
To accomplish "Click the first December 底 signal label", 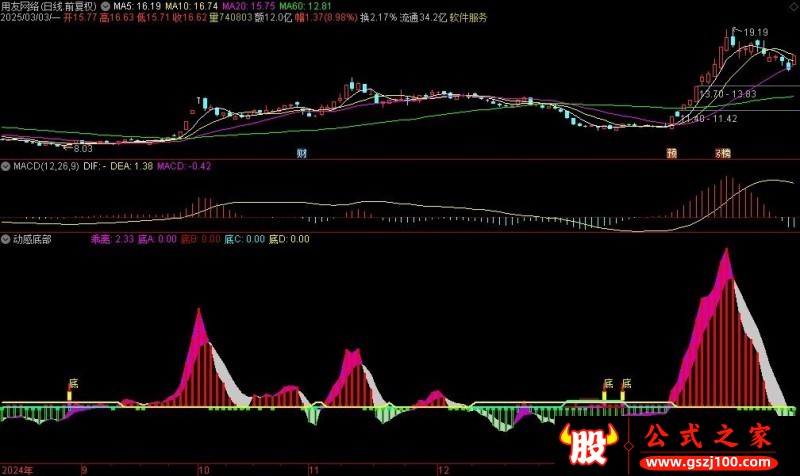I will click(608, 384).
